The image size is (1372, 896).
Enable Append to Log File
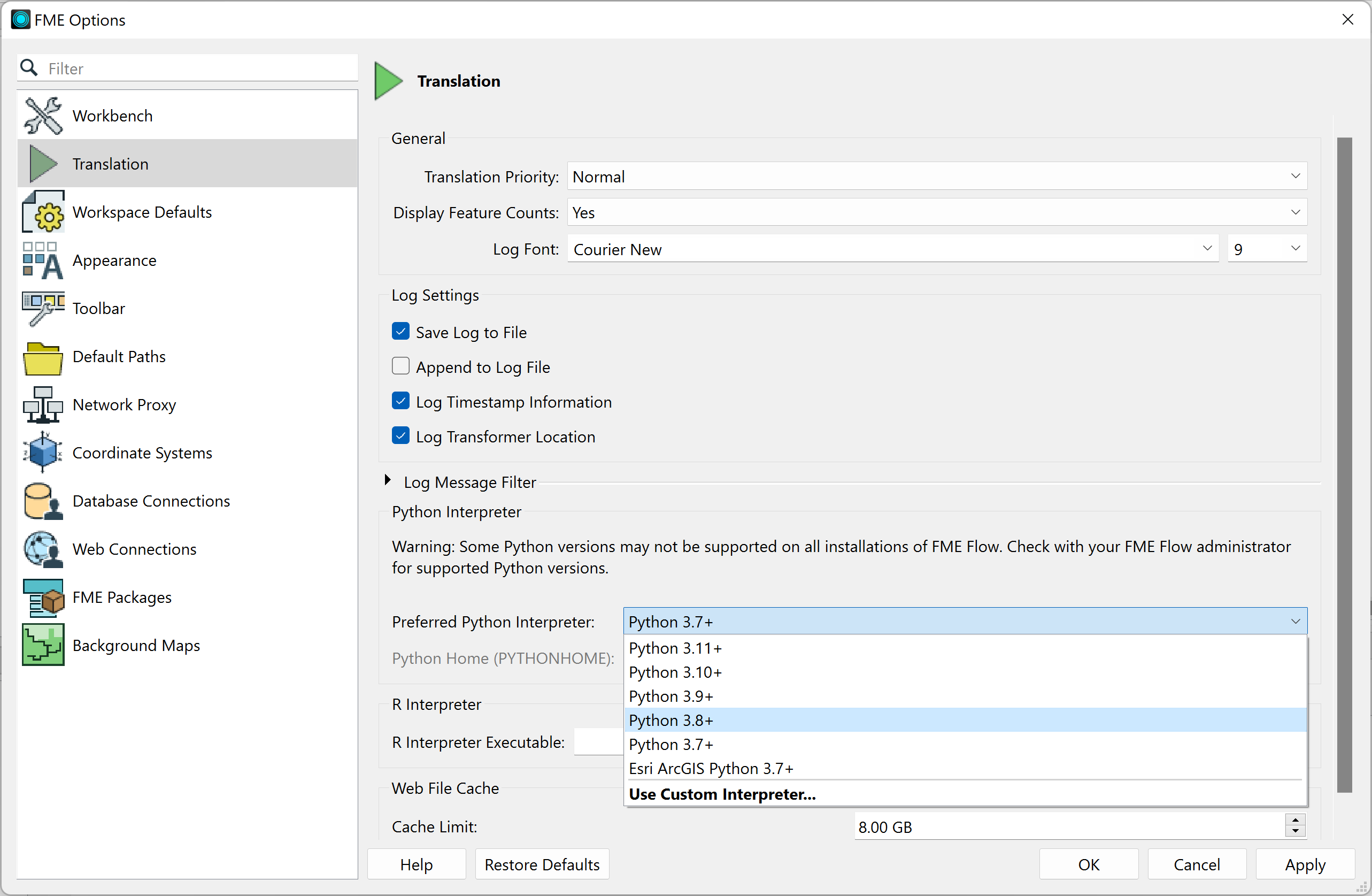pyautogui.click(x=400, y=367)
